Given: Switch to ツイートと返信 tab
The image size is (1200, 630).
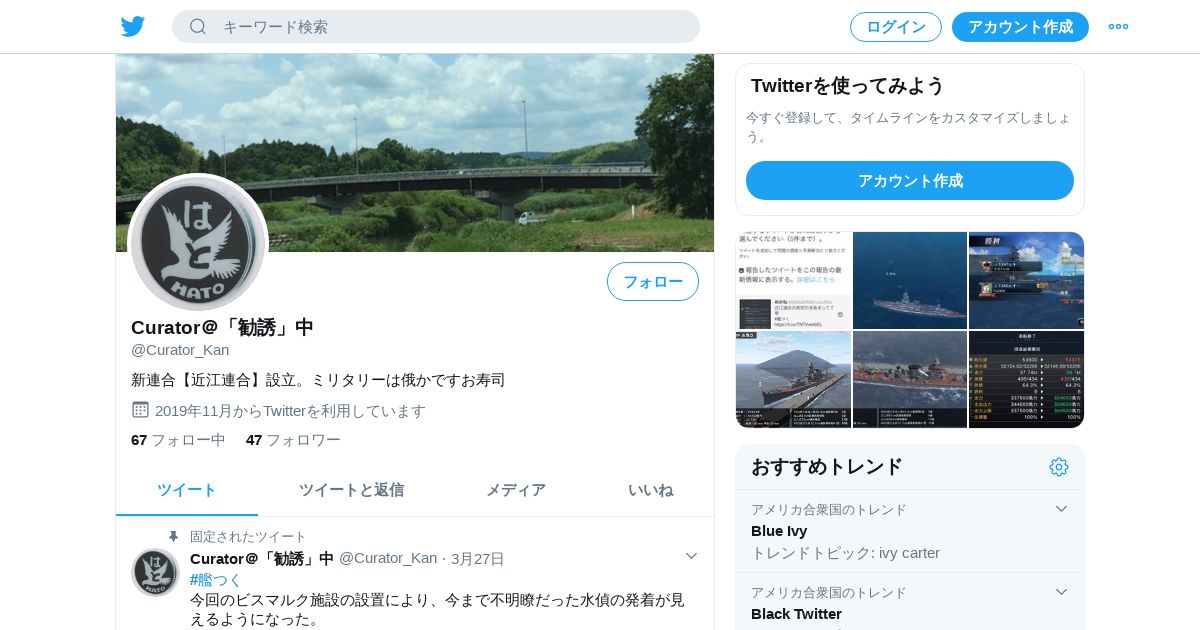Looking at the screenshot, I should (351, 490).
